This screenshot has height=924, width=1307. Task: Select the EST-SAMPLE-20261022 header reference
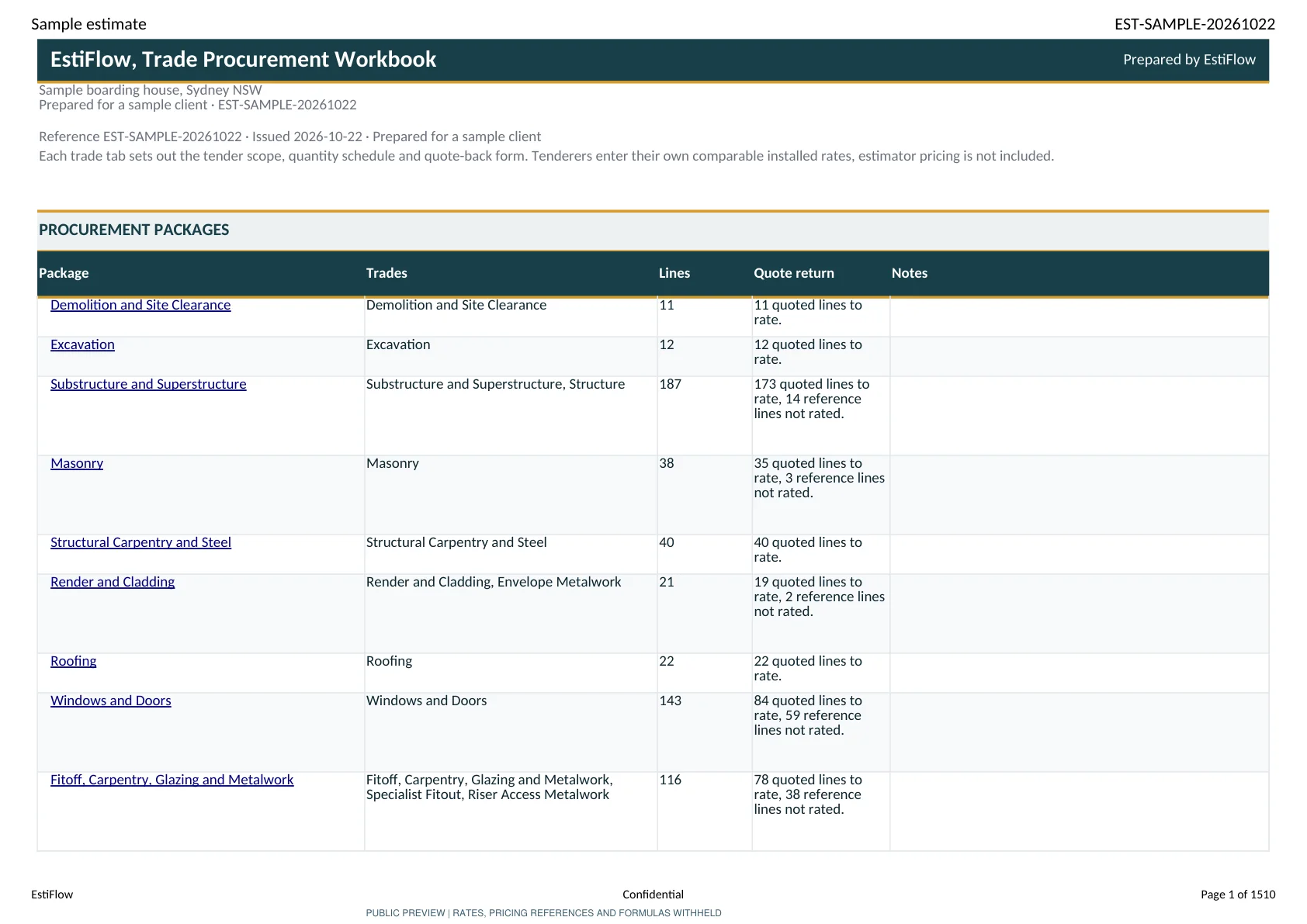point(1194,24)
